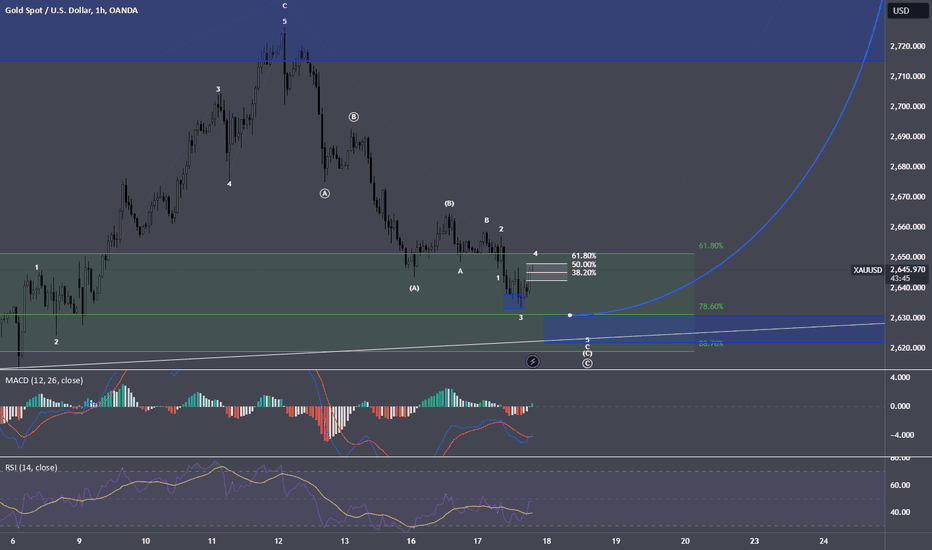Image resolution: width=932 pixels, height=550 pixels.
Task: Click the 2,630.000 price axis label
Action: tap(908, 318)
